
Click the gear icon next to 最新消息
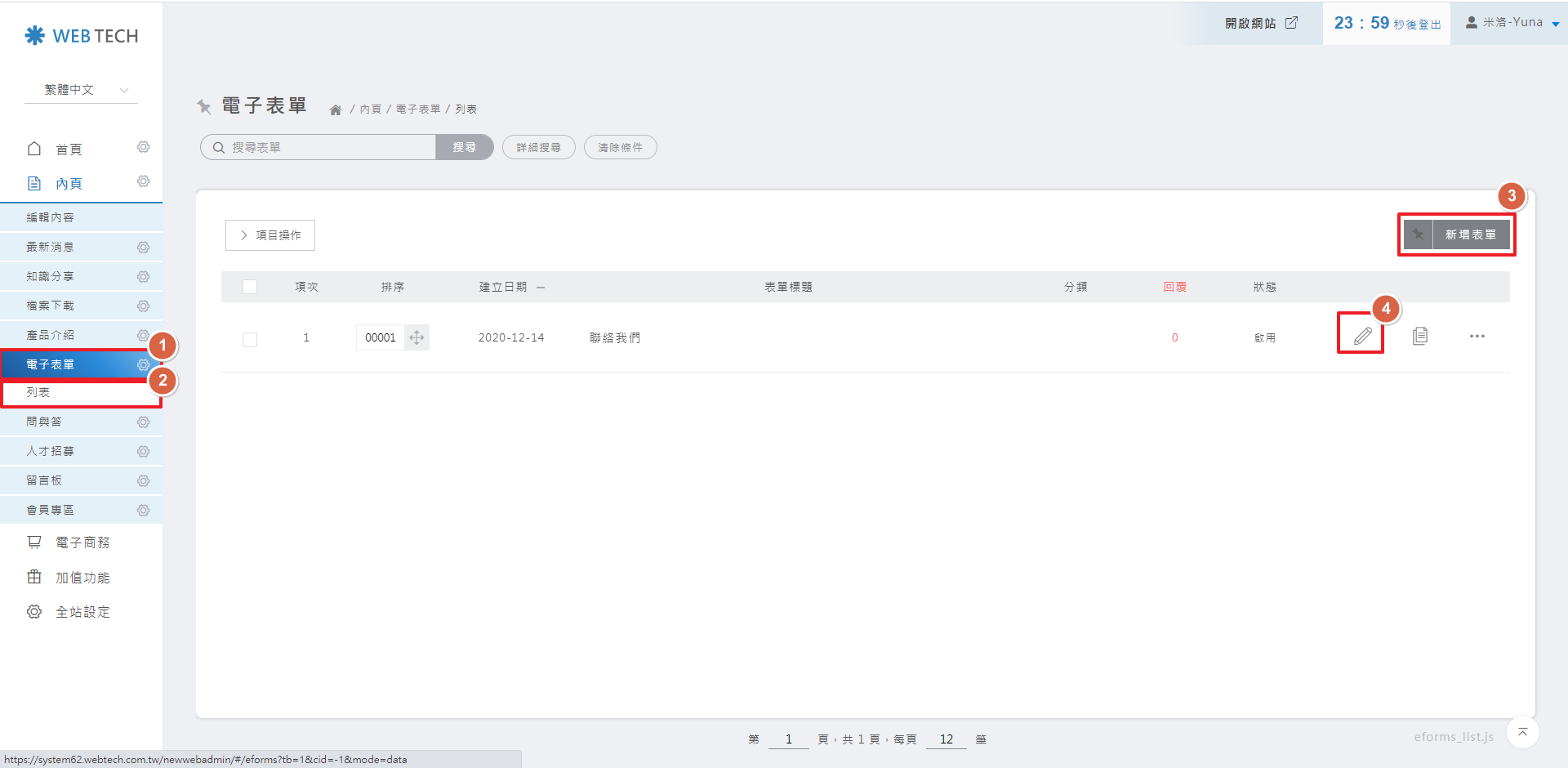(143, 247)
